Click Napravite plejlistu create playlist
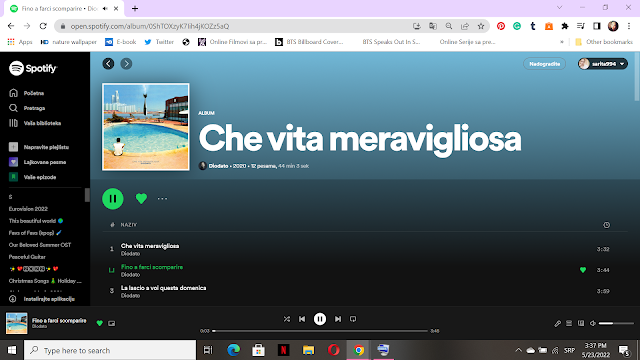 39,147
